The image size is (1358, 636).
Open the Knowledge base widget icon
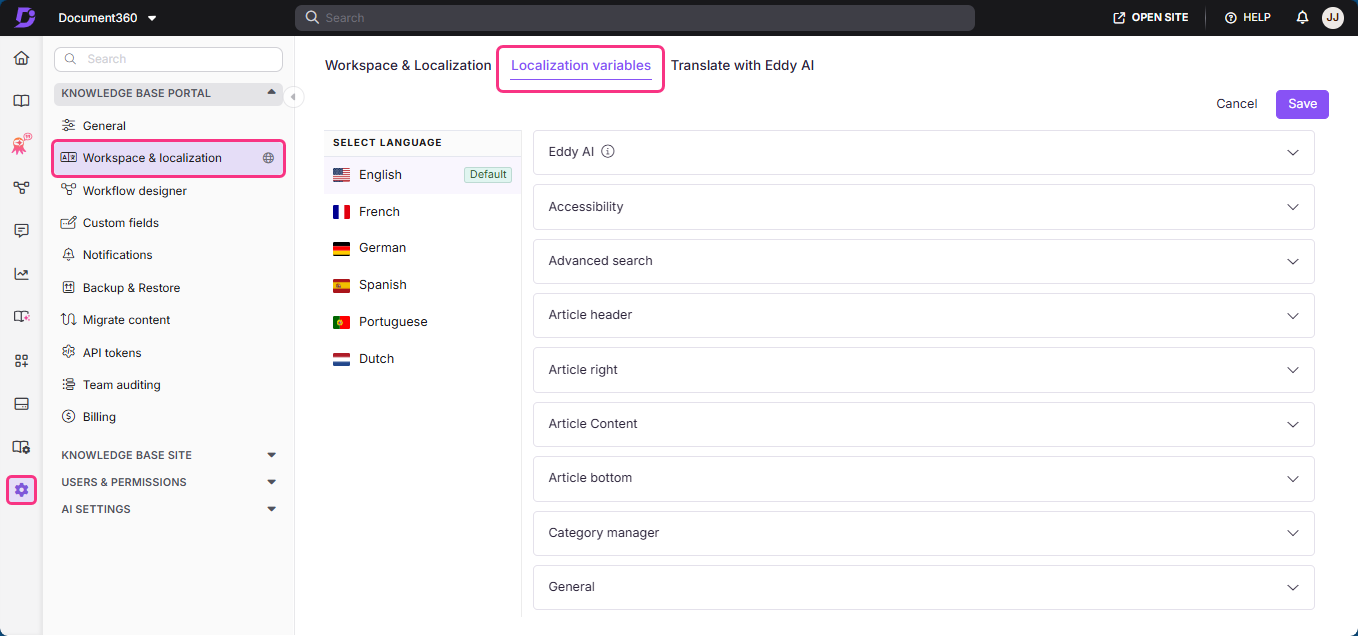[21, 317]
